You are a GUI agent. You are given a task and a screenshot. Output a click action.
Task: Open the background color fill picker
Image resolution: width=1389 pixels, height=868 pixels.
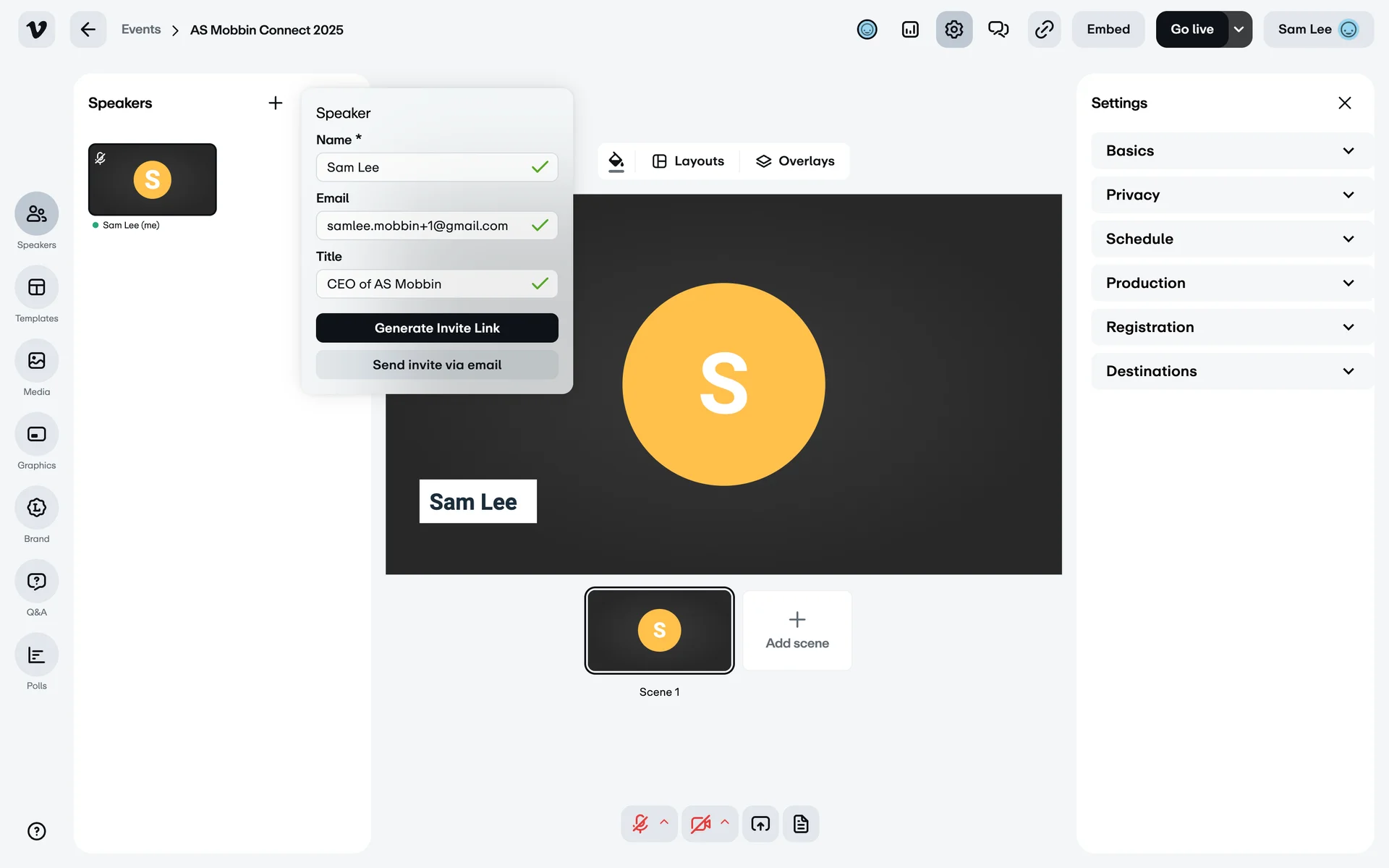tap(616, 161)
